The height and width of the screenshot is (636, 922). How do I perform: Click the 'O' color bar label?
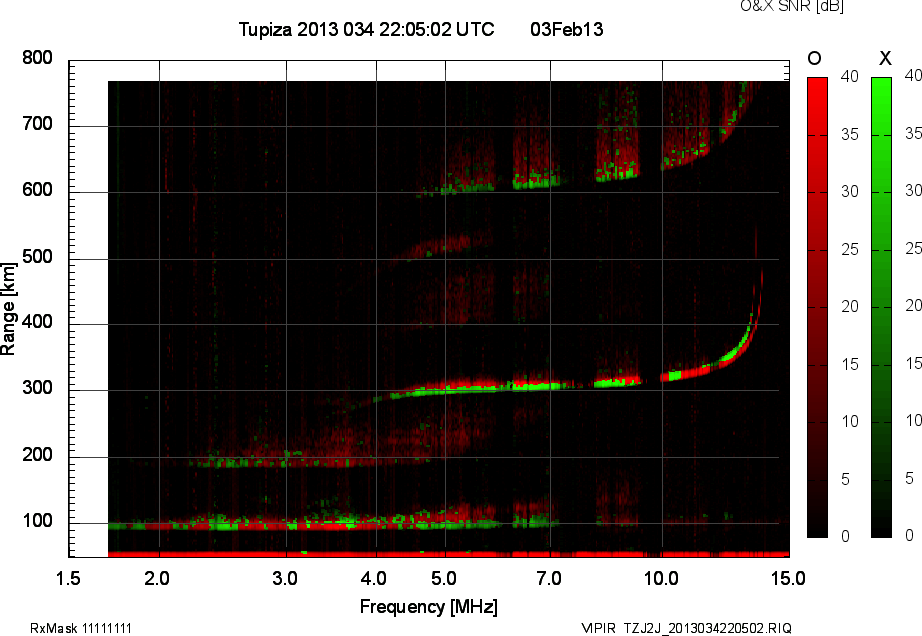pos(814,58)
